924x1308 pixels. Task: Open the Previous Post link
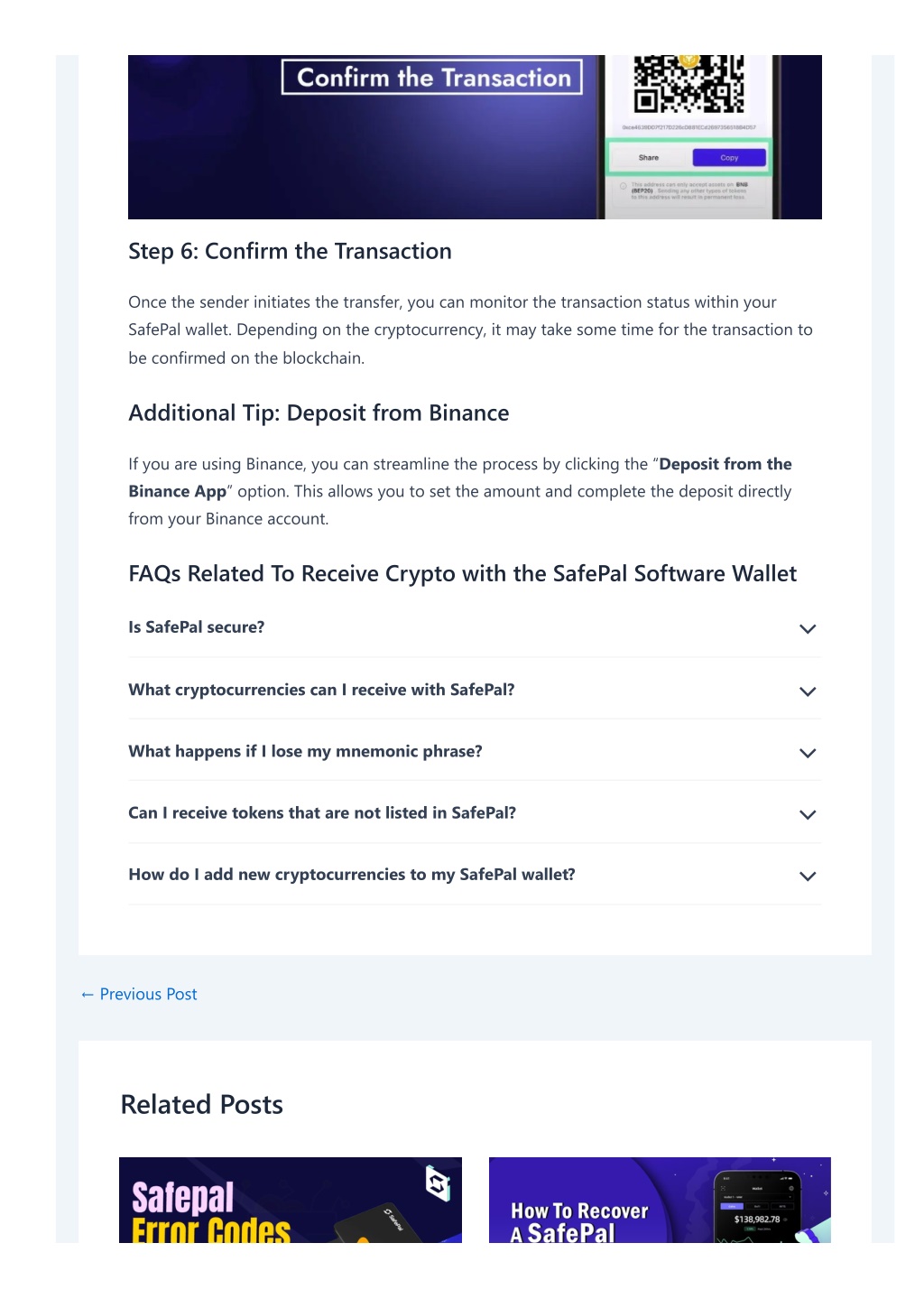tap(139, 994)
